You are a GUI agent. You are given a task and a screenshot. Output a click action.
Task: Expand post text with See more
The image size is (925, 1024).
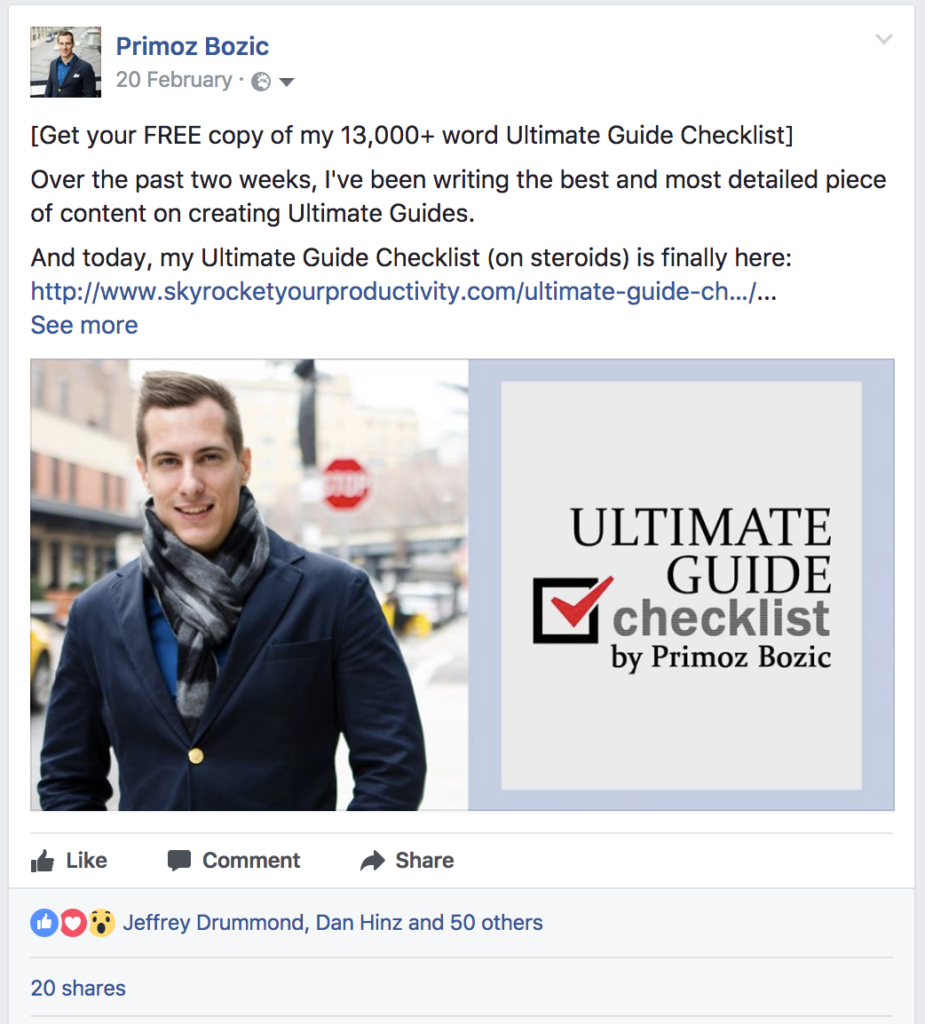[84, 325]
